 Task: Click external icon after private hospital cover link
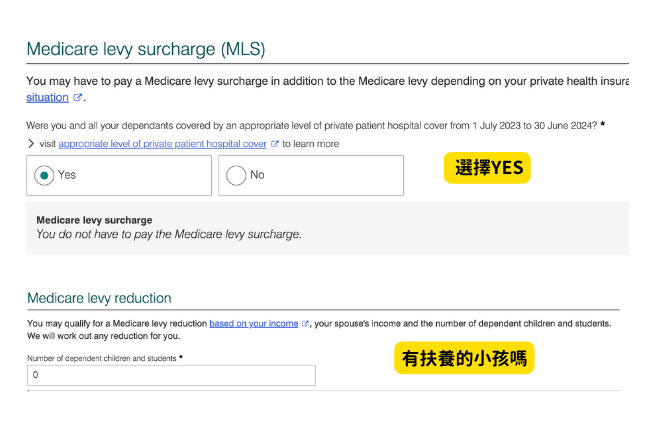pyautogui.click(x=274, y=144)
